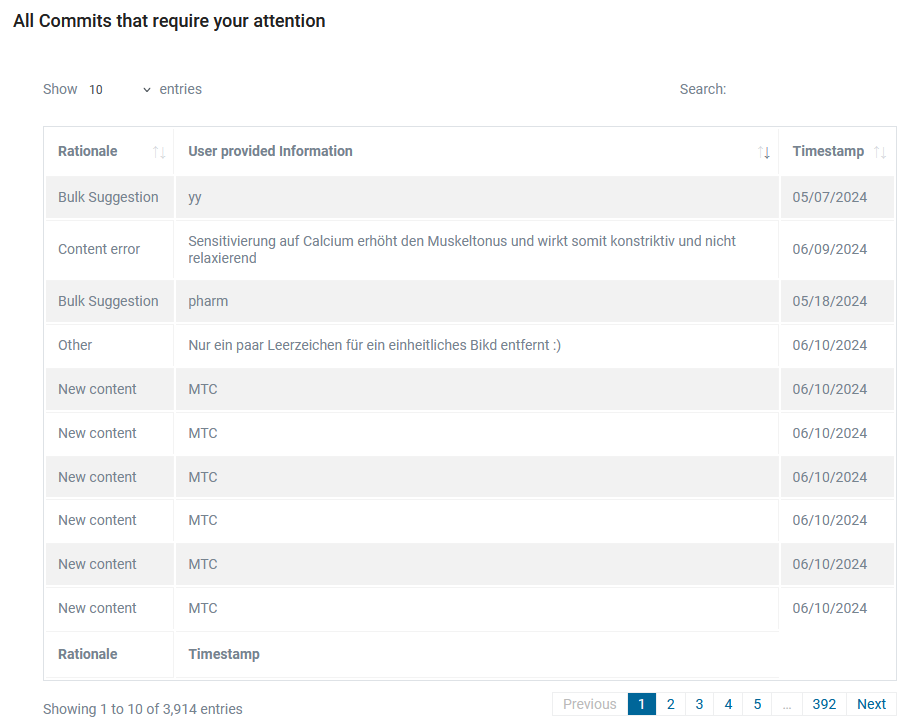
Task: Click into the Search input field
Action: 812,90
